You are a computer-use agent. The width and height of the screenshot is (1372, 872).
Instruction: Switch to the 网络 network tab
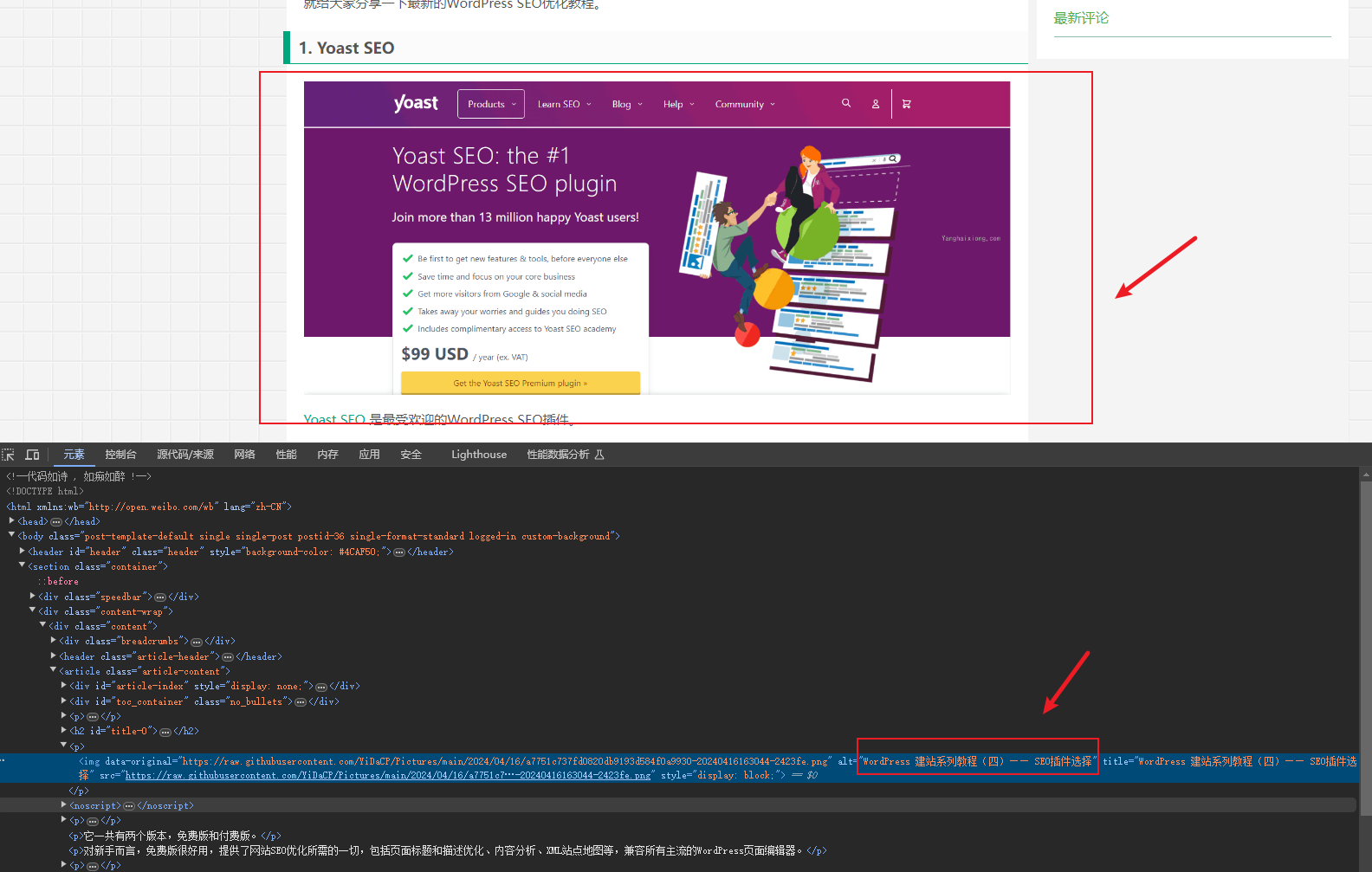(x=244, y=455)
